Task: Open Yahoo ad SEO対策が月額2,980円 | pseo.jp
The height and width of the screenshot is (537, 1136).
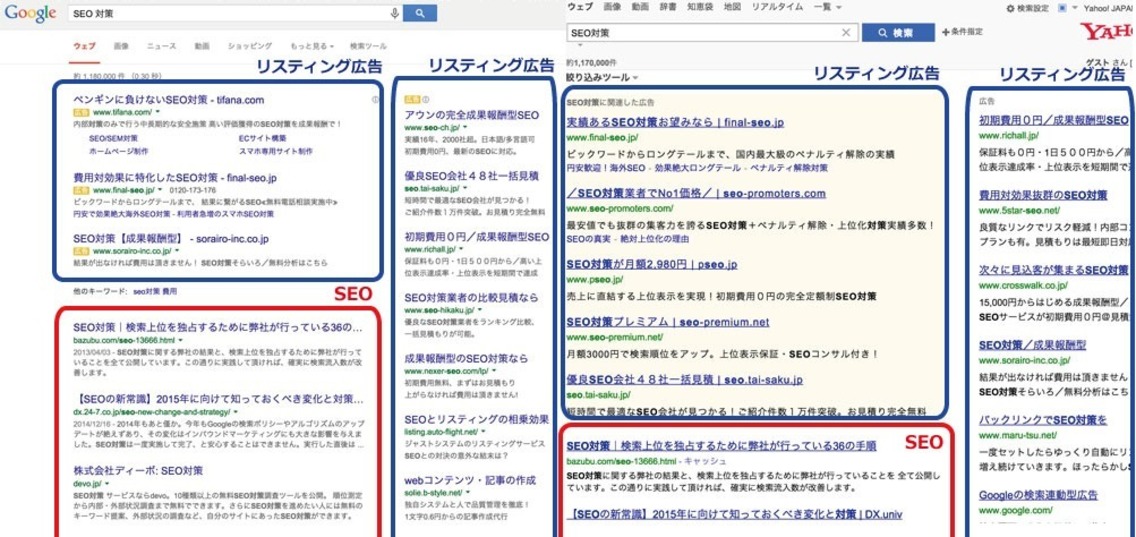Action: pos(652,265)
